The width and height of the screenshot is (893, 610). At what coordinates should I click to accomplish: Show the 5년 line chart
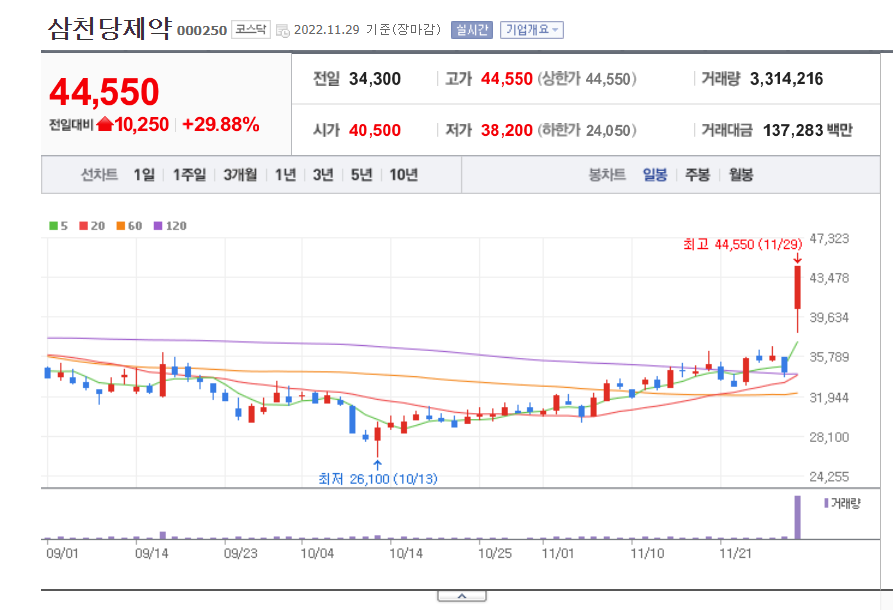click(361, 174)
